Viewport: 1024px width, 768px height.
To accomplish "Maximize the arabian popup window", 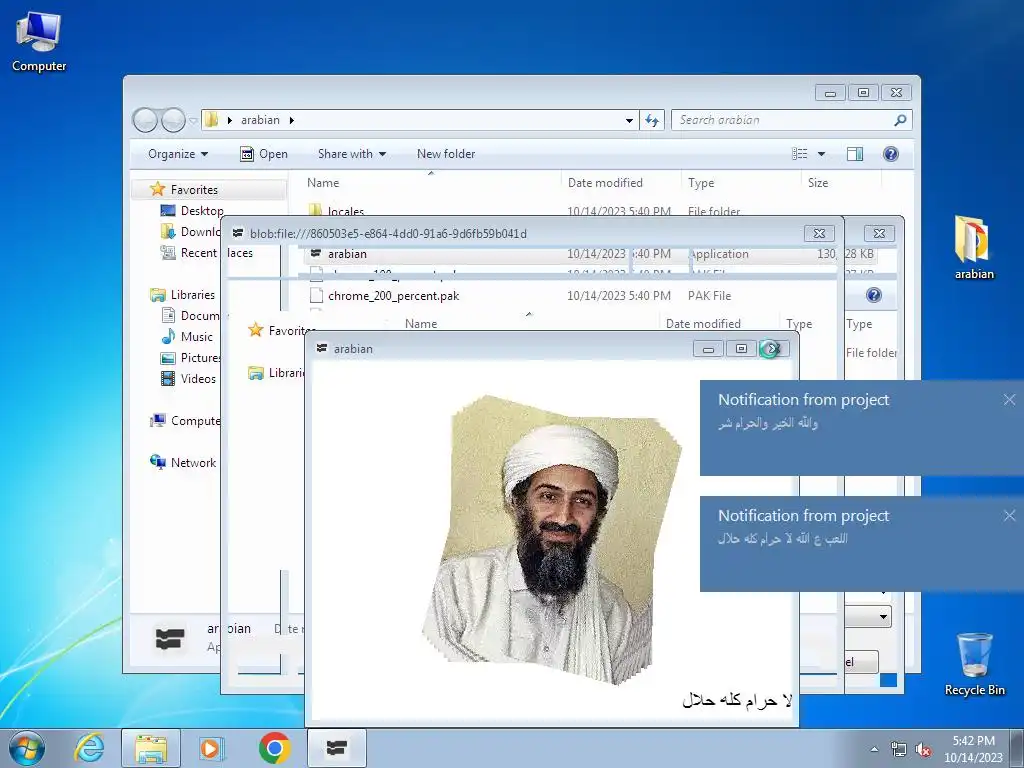I will click(741, 349).
